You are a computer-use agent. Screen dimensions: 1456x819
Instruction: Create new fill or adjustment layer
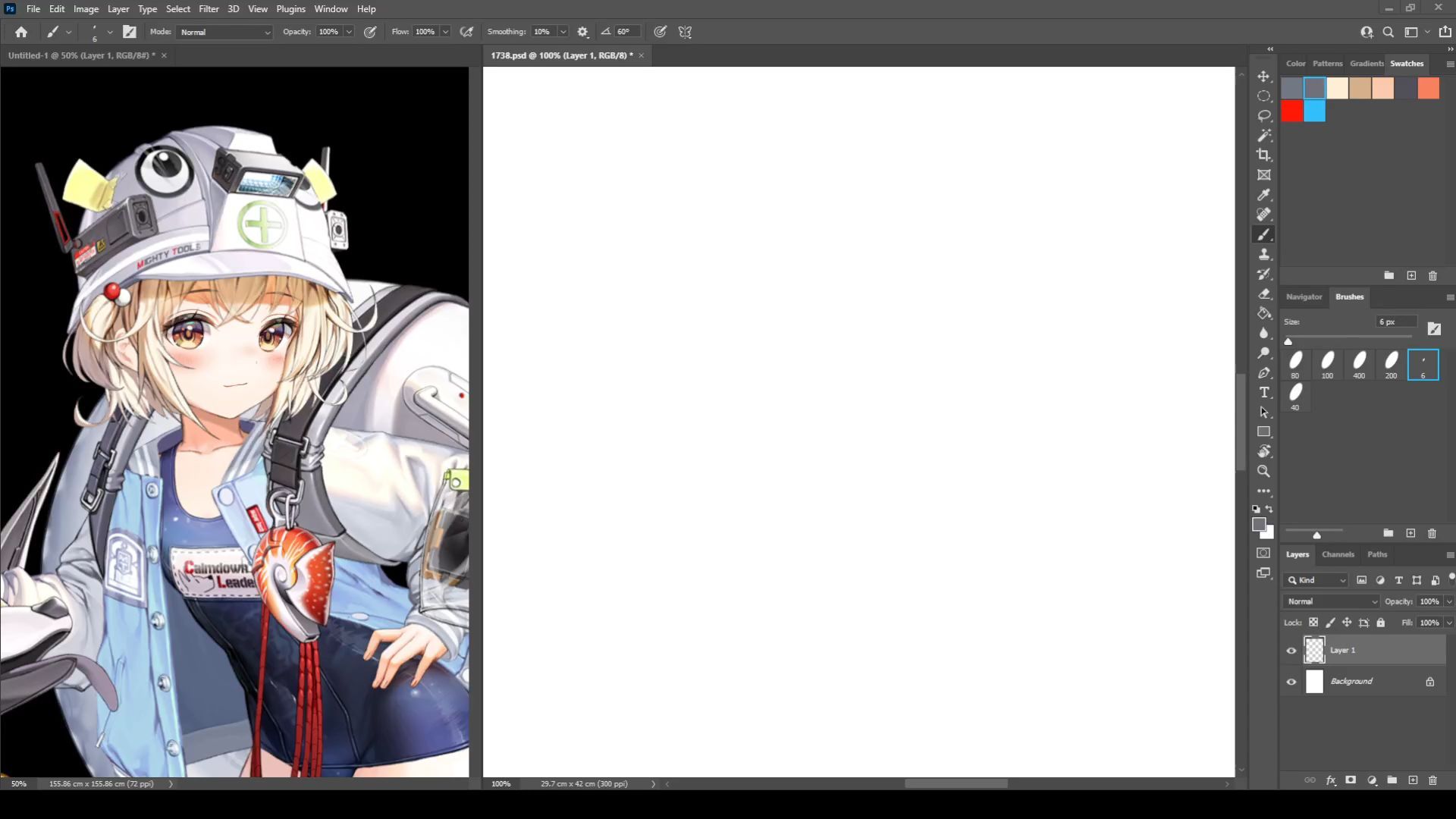coord(1372,780)
